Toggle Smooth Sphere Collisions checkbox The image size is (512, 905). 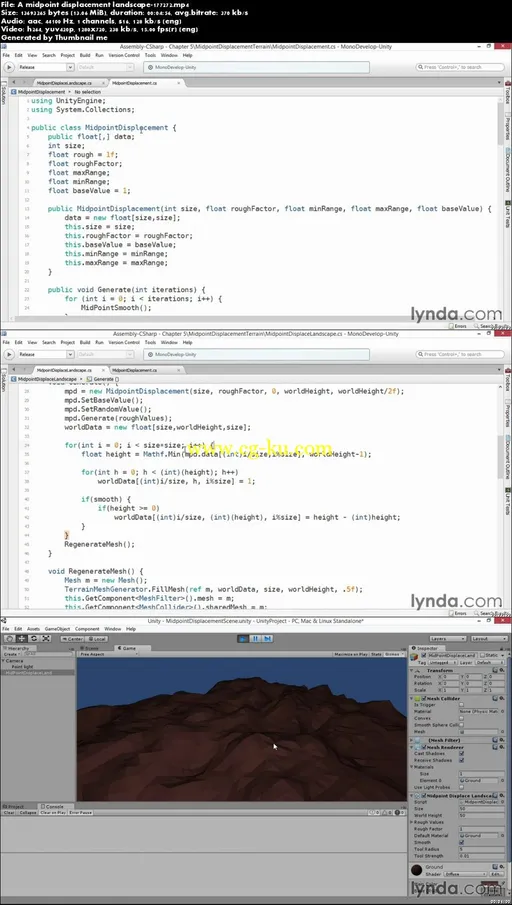pyautogui.click(x=461, y=725)
